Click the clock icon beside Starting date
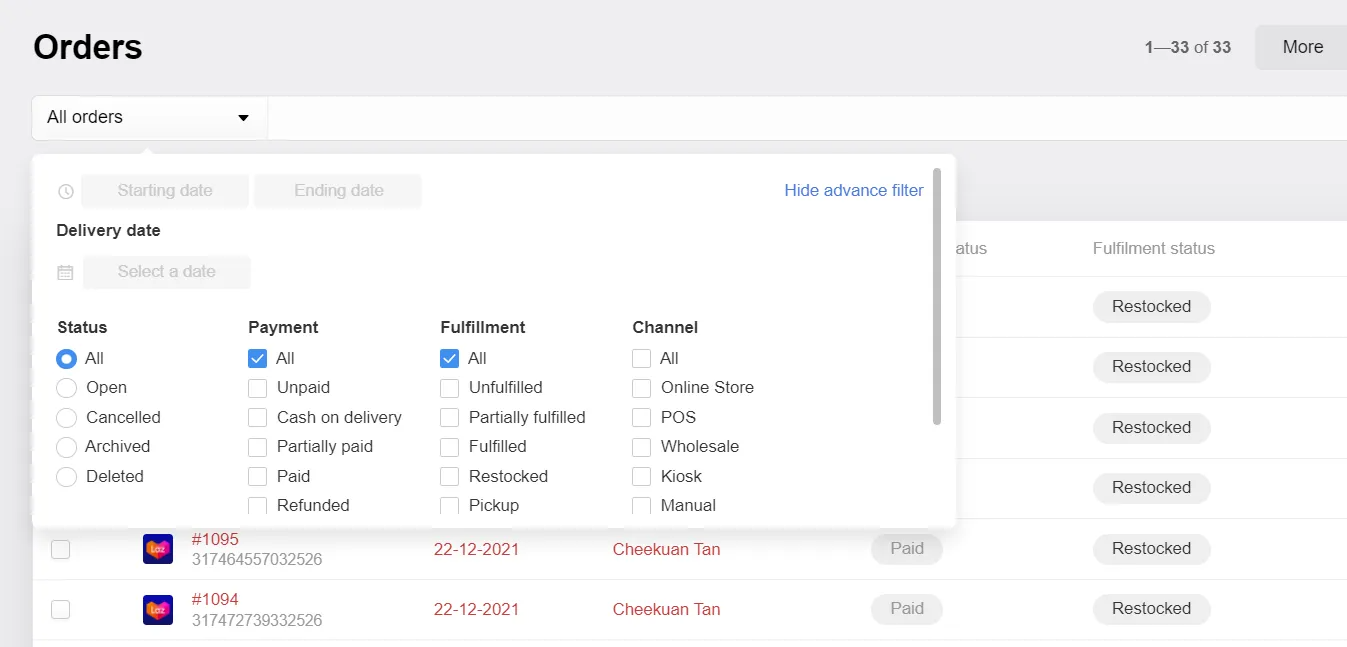The width and height of the screenshot is (1347, 647). click(x=65, y=190)
